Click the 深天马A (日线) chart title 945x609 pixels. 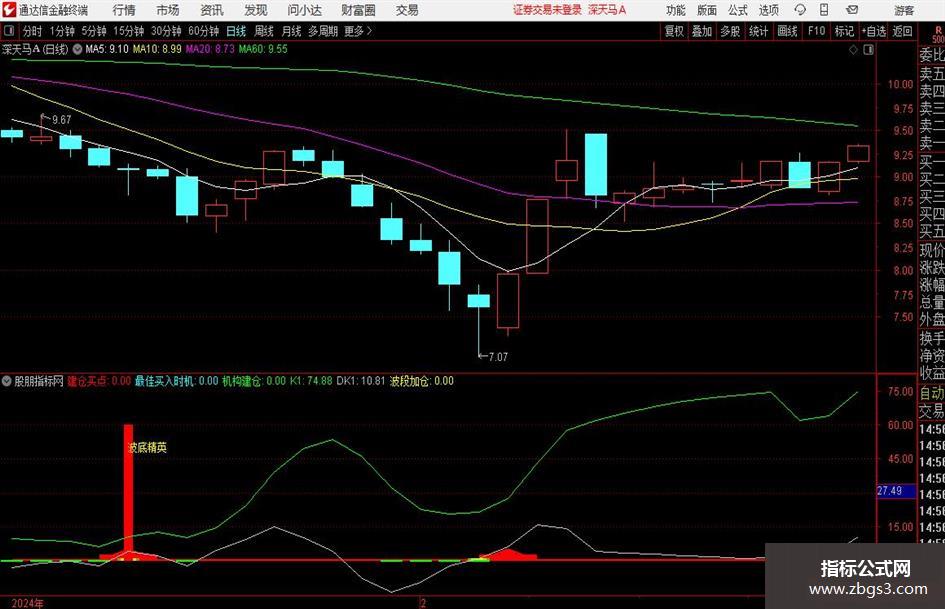35,49
